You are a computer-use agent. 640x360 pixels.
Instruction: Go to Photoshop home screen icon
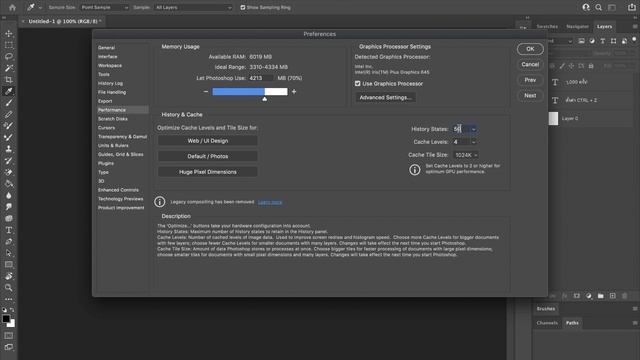(x=12, y=7)
